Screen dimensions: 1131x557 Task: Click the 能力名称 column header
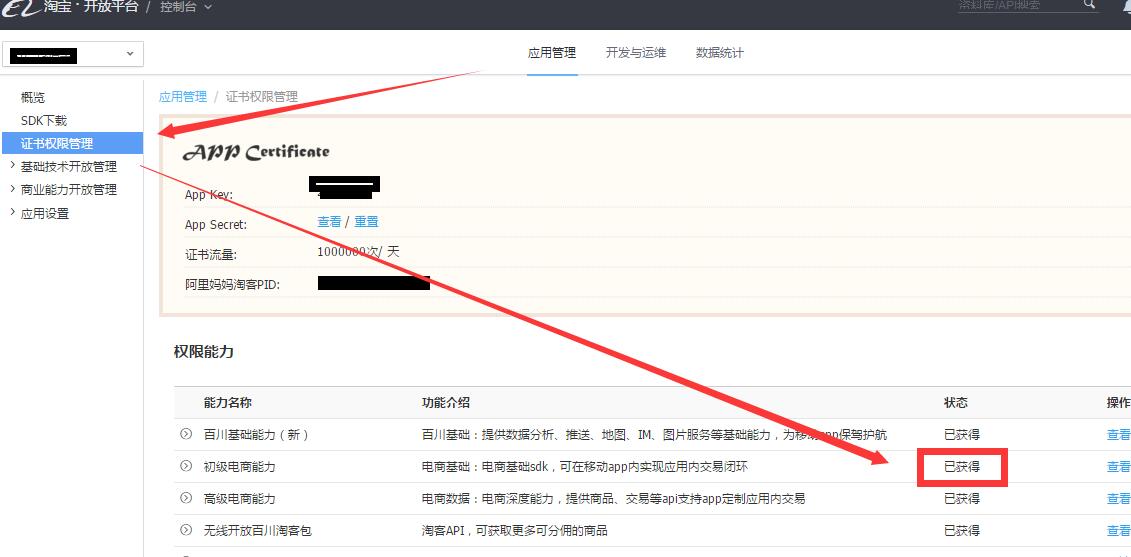228,403
